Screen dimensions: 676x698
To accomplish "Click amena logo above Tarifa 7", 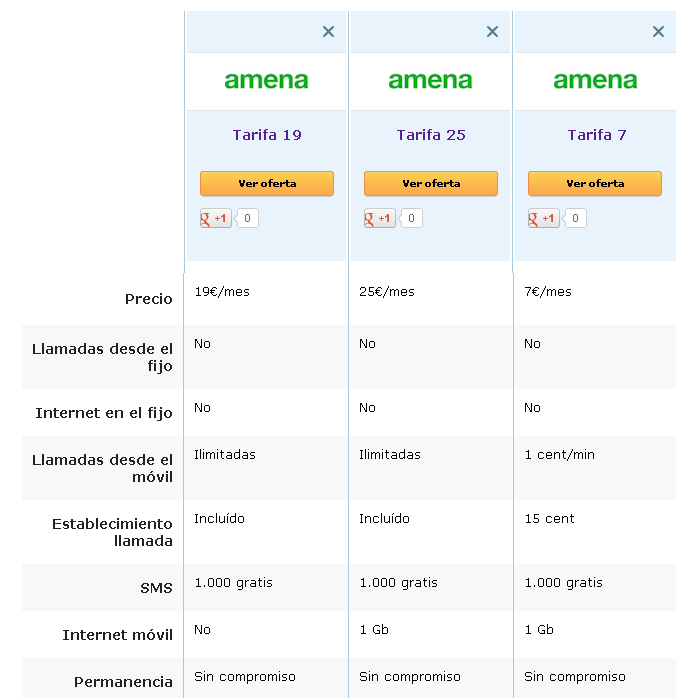I will point(595,80).
